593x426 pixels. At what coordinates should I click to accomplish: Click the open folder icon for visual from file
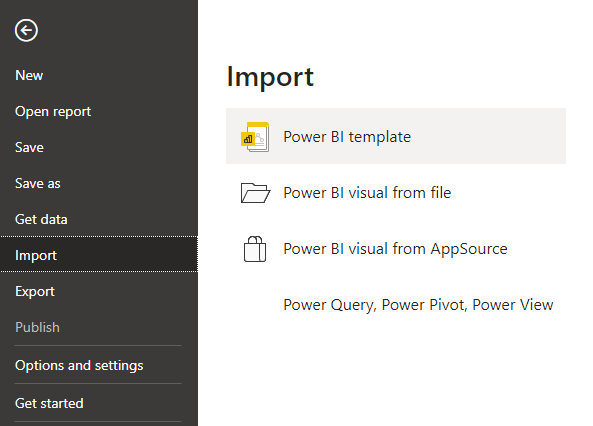tap(255, 193)
